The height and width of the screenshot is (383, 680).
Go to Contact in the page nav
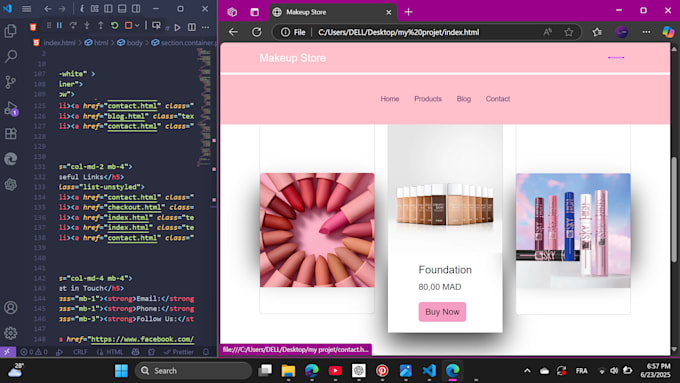tap(497, 99)
